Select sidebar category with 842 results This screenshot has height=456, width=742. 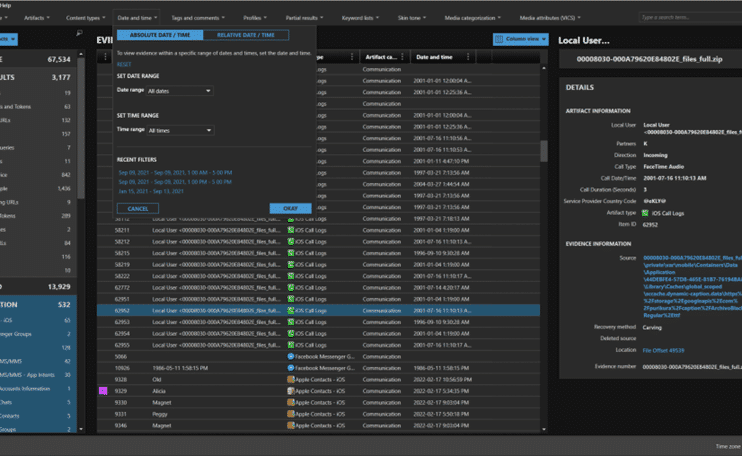point(37,175)
